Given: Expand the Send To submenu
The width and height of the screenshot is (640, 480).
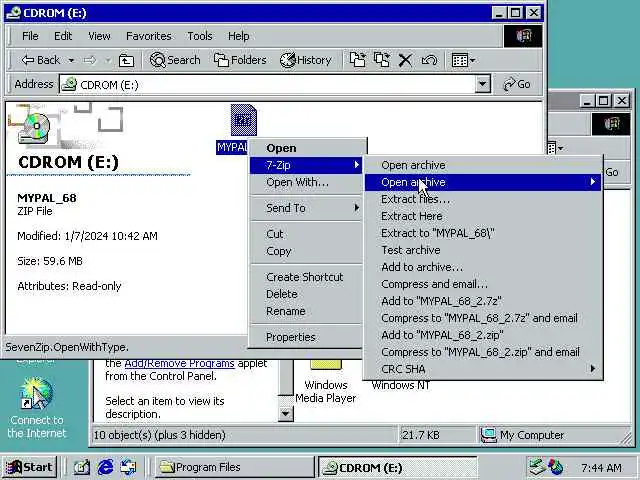Looking at the screenshot, I should click(x=306, y=208).
